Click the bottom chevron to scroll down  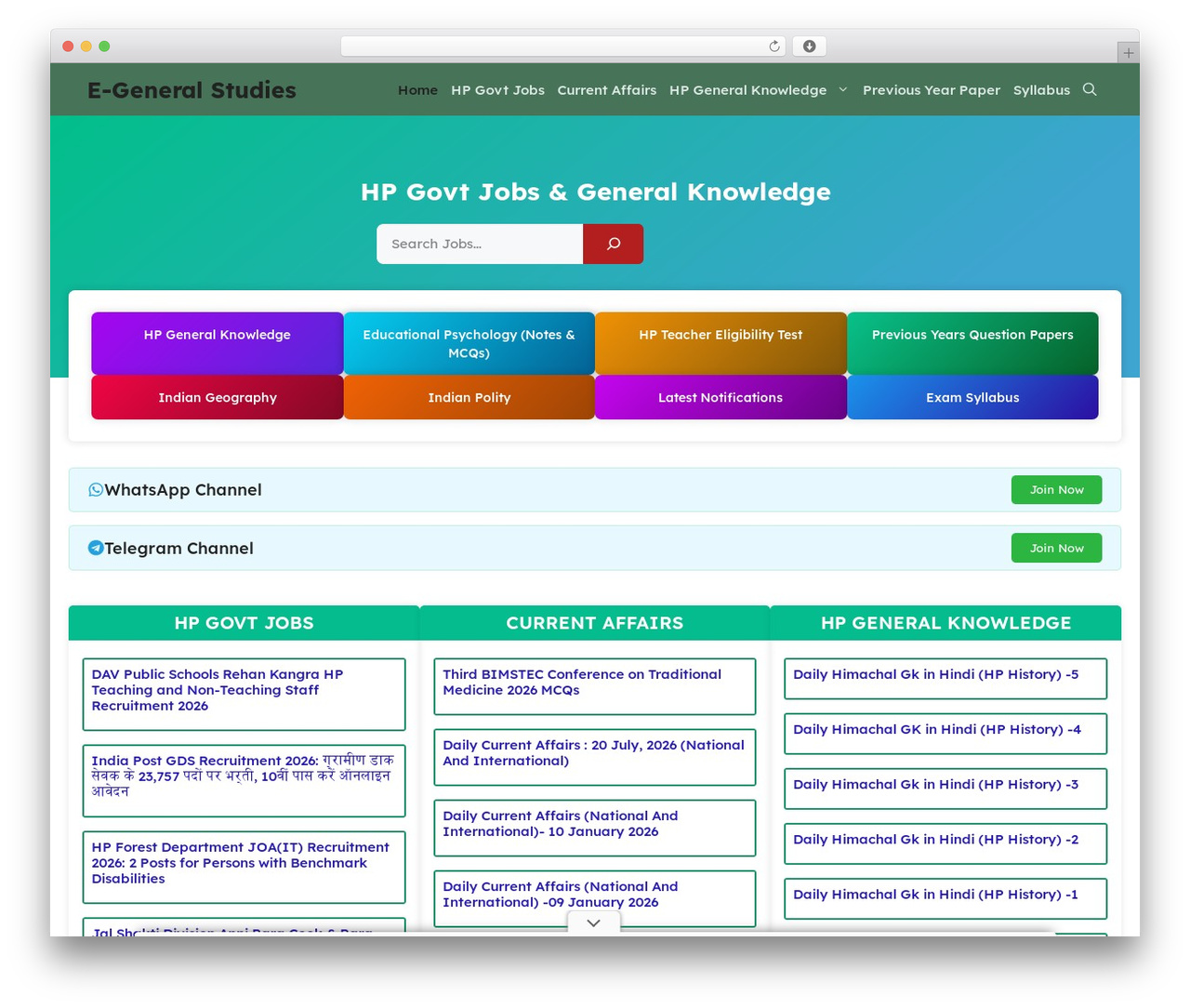coord(594,922)
